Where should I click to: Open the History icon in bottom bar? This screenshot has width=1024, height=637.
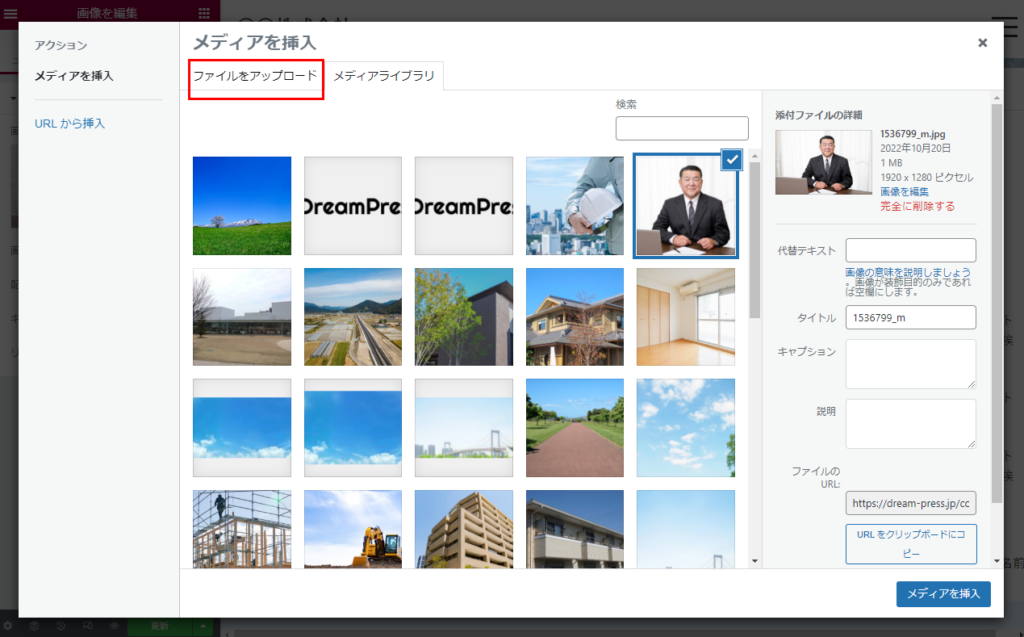61,626
